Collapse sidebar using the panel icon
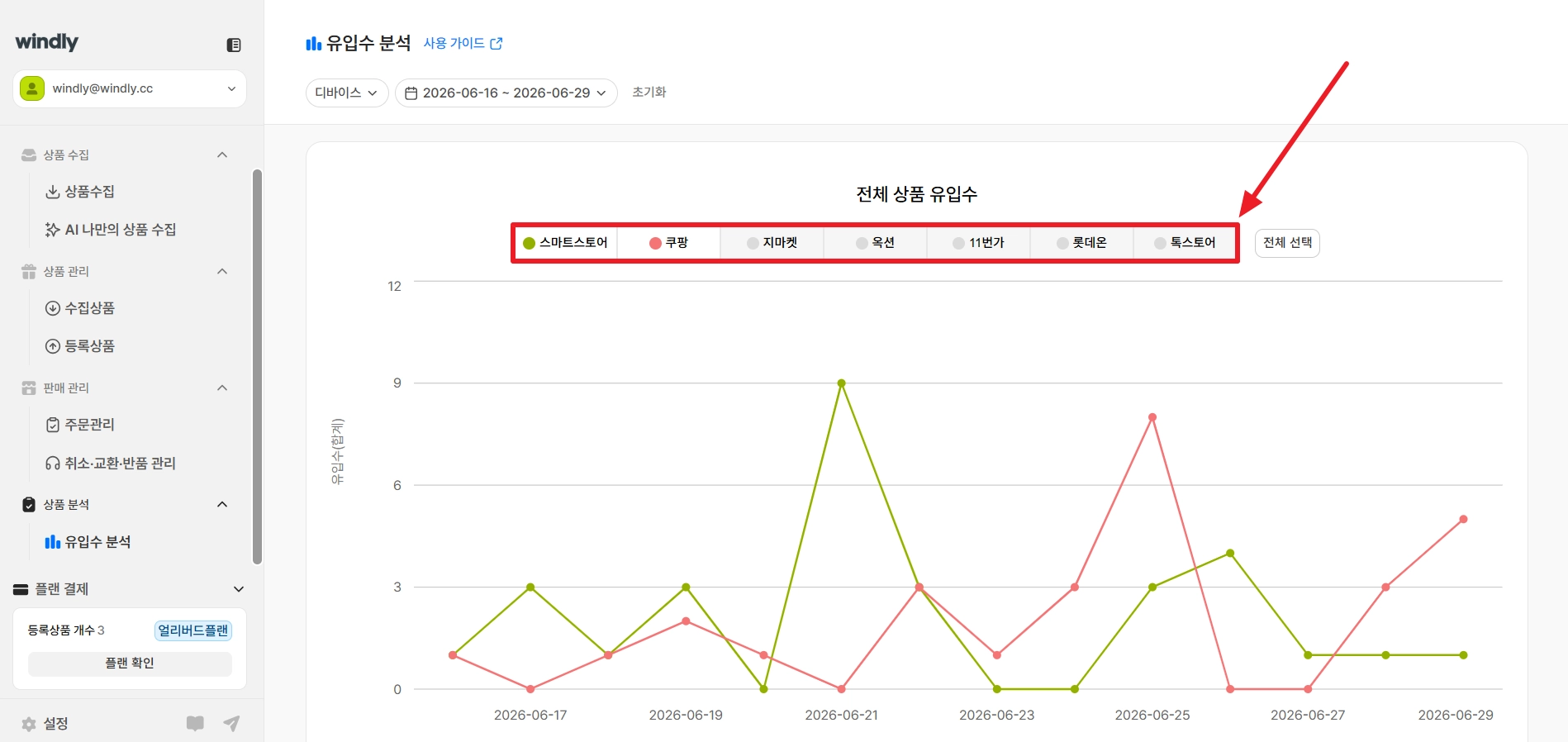Viewport: 1568px width, 742px height. [234, 45]
